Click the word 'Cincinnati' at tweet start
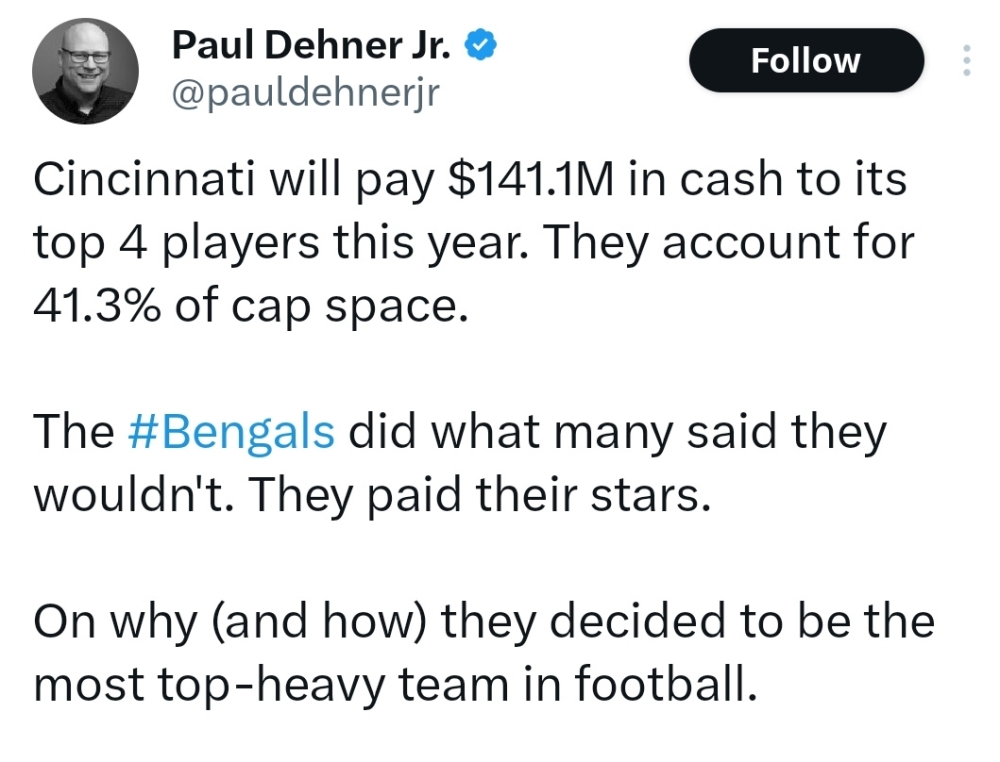1000x762 pixels. pyautogui.click(x=144, y=179)
